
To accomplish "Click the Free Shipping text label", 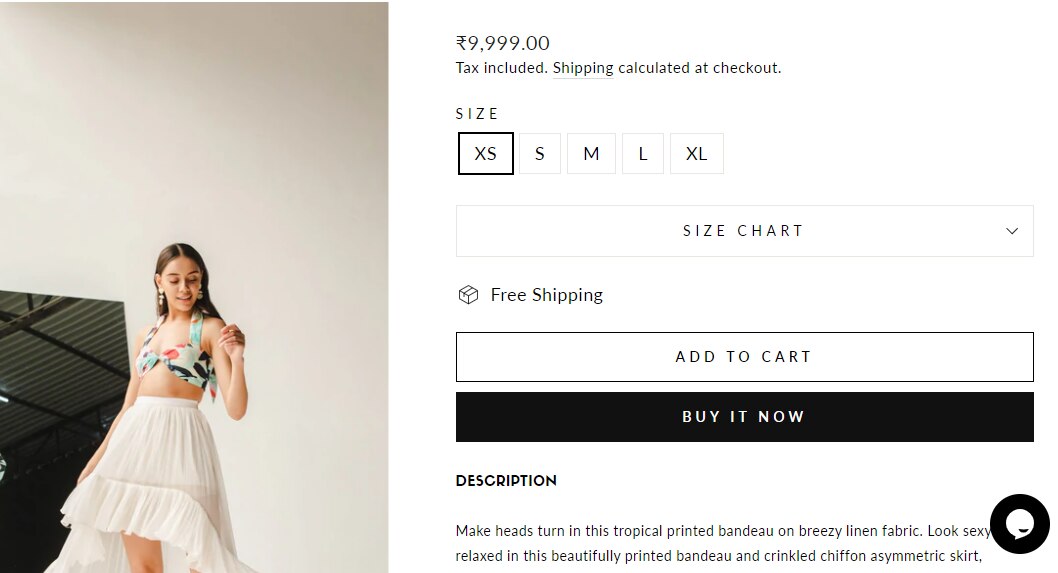I will (546, 295).
